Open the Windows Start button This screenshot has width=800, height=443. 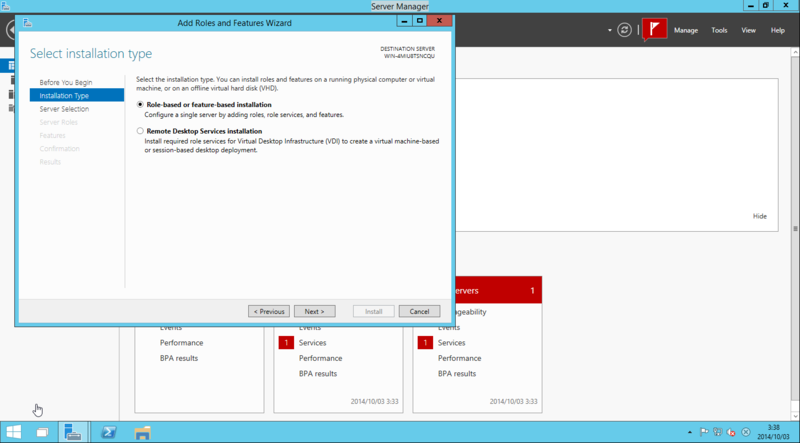14,432
